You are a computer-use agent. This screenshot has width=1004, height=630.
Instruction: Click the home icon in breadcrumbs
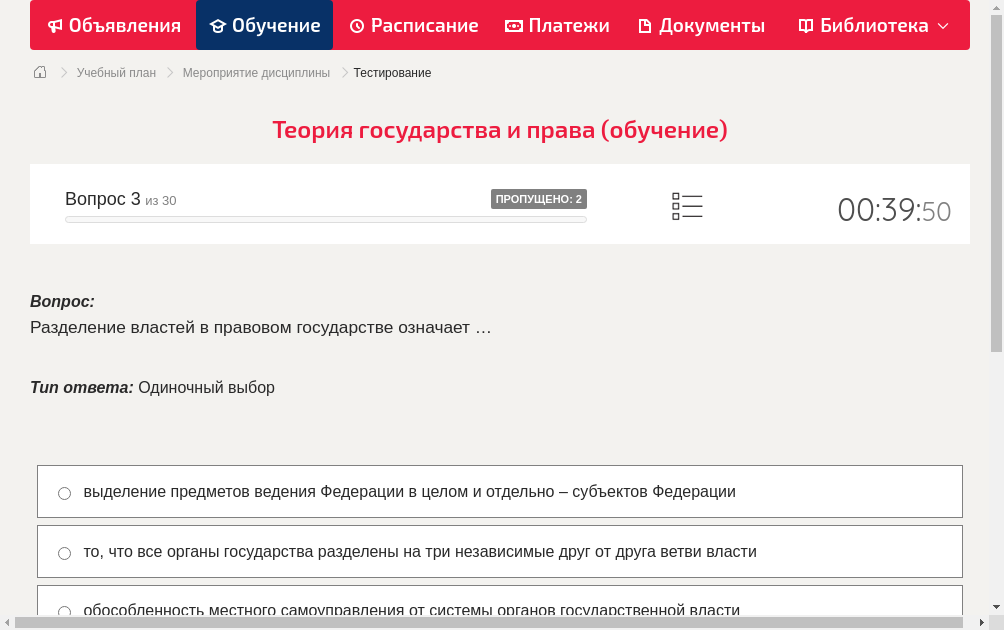point(39,72)
